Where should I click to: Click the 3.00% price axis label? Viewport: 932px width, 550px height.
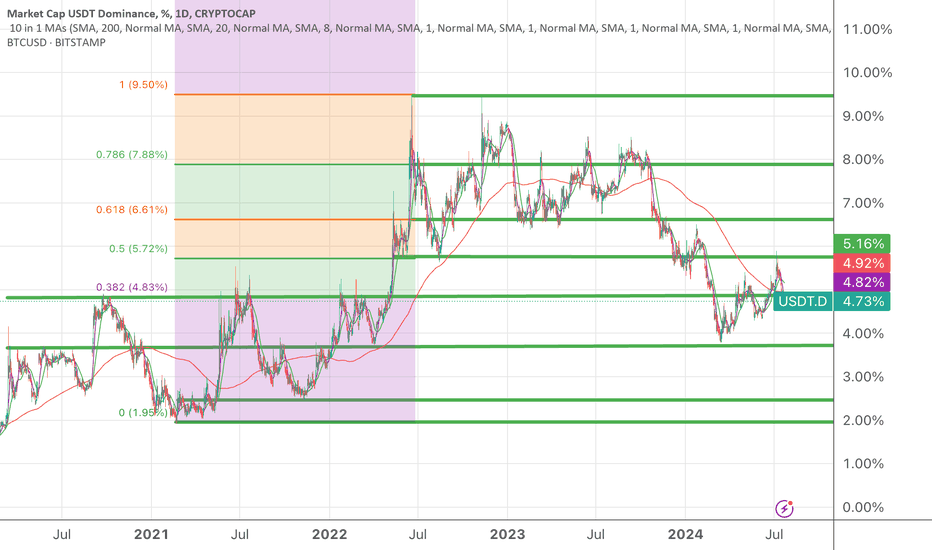863,377
